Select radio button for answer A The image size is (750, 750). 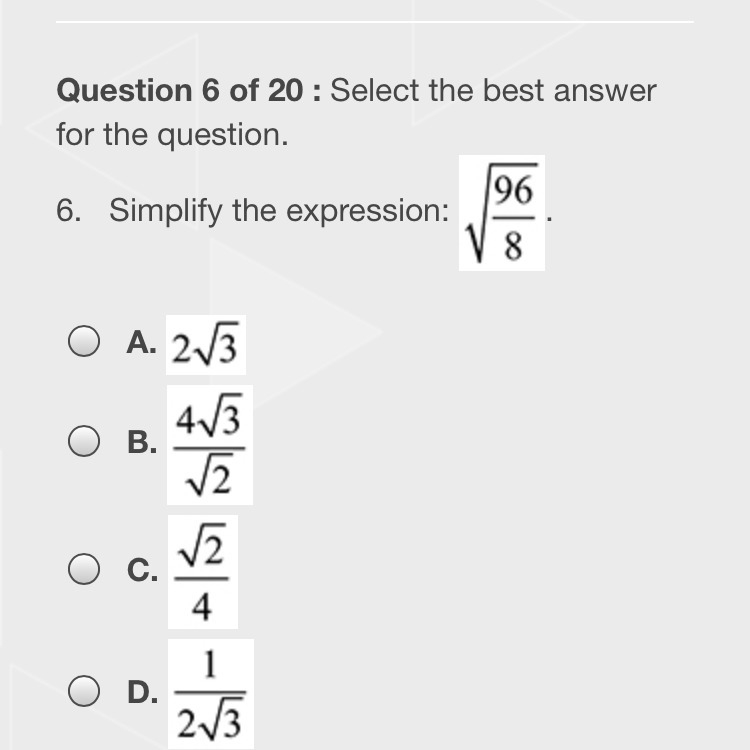pos(84,341)
